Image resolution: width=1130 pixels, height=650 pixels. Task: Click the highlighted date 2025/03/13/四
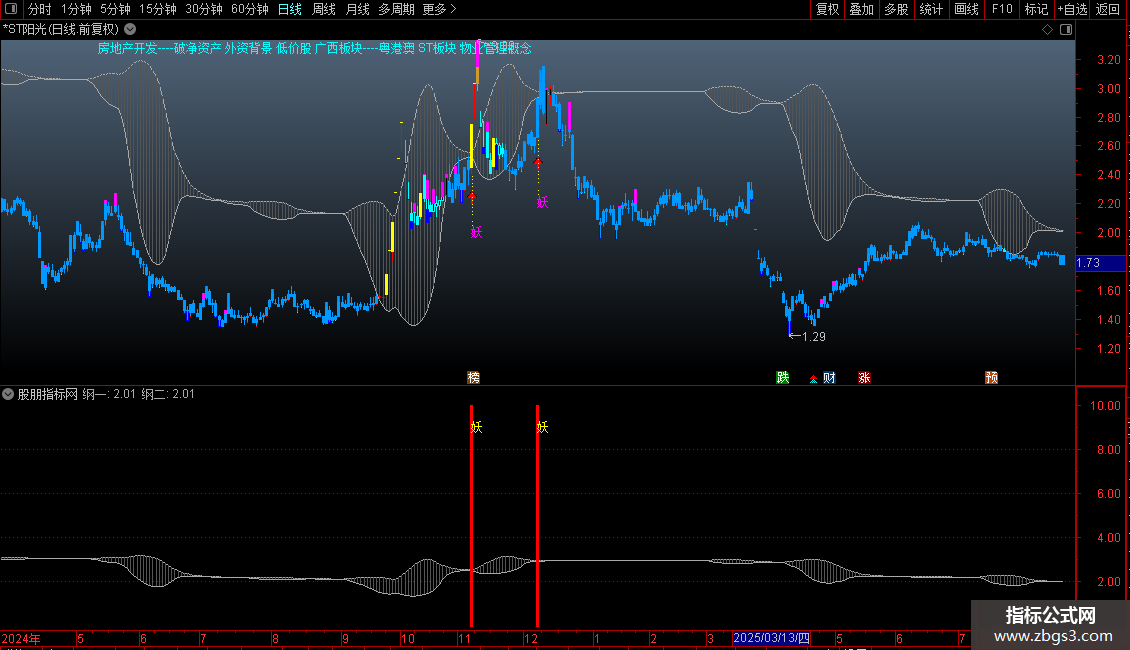pos(771,638)
